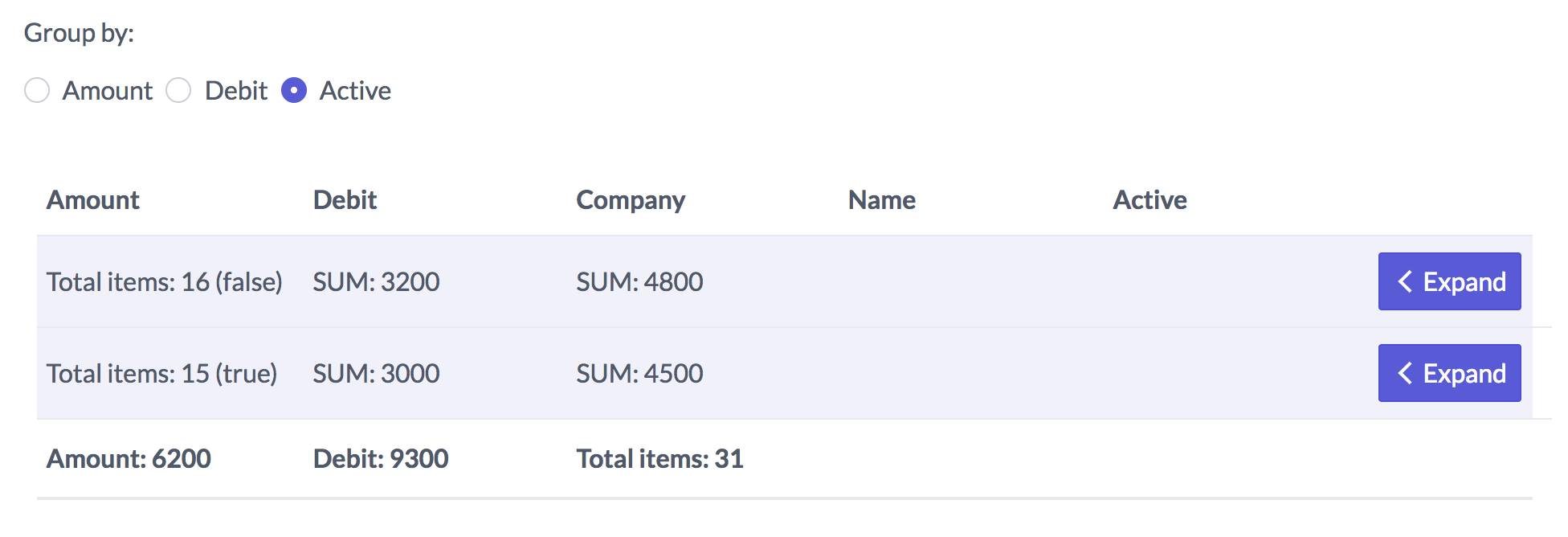
Task: Click the Active column header
Action: click(1150, 199)
